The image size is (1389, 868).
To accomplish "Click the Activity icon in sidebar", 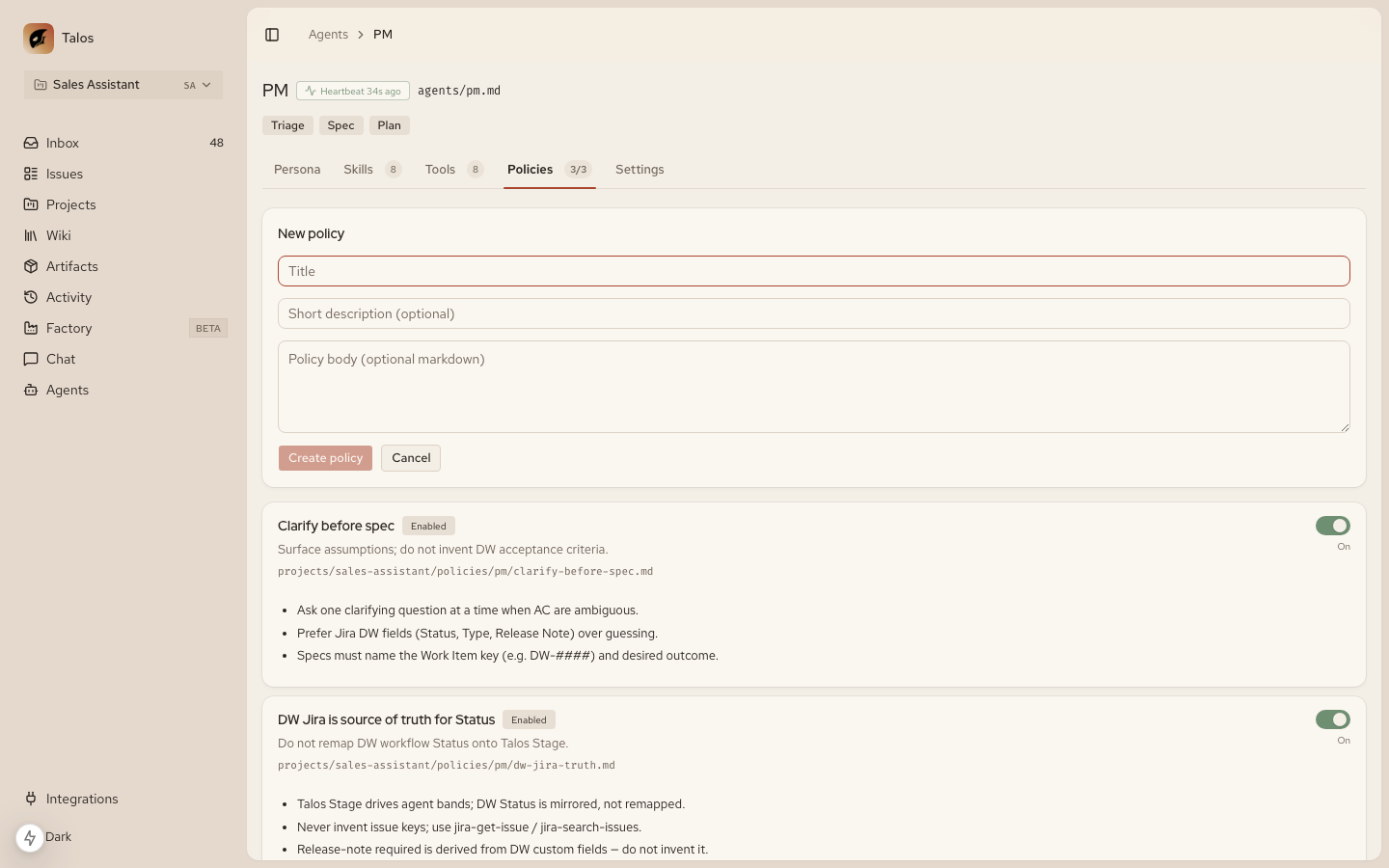I will pyautogui.click(x=31, y=297).
